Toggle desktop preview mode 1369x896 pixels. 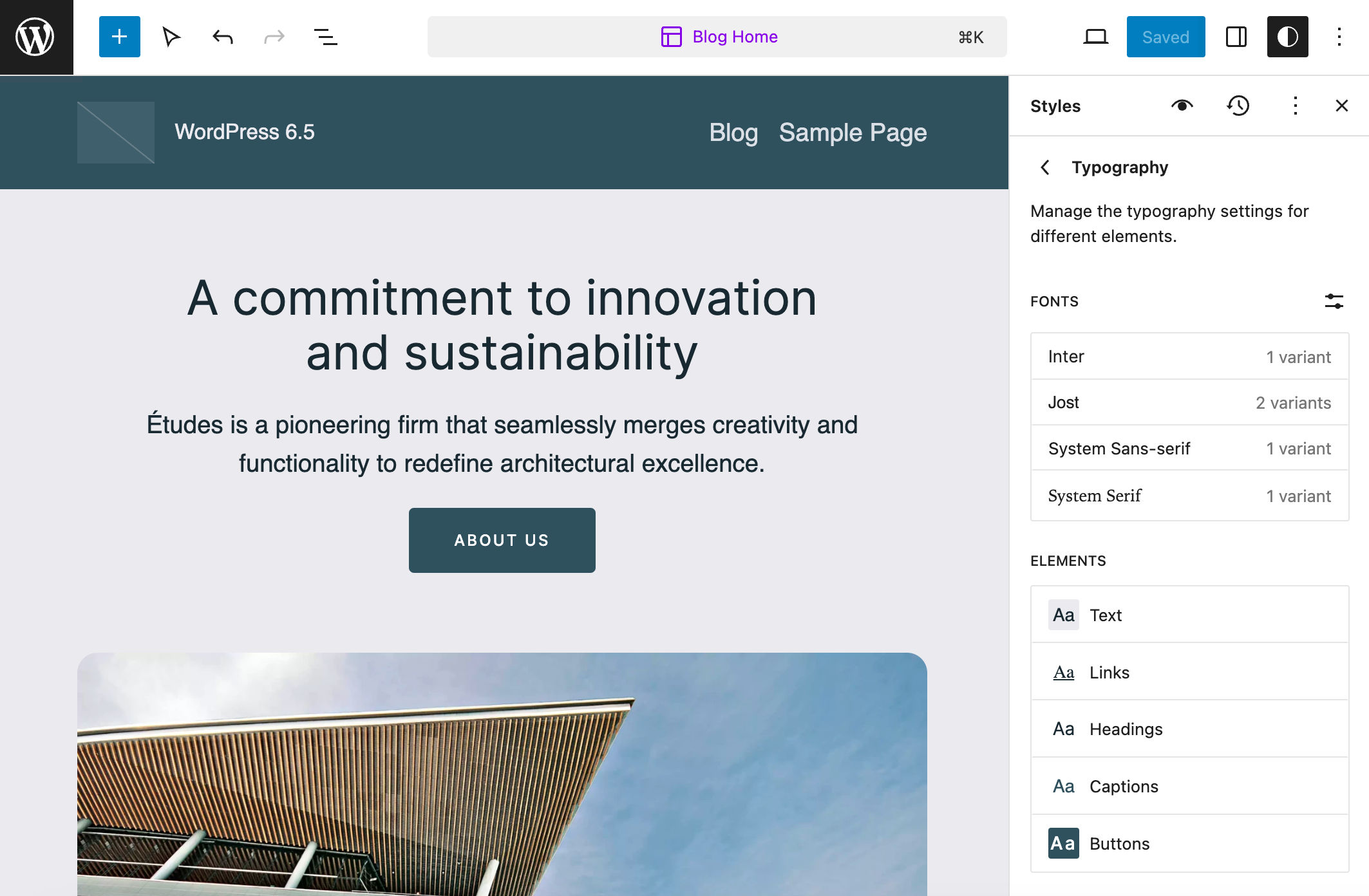point(1096,36)
